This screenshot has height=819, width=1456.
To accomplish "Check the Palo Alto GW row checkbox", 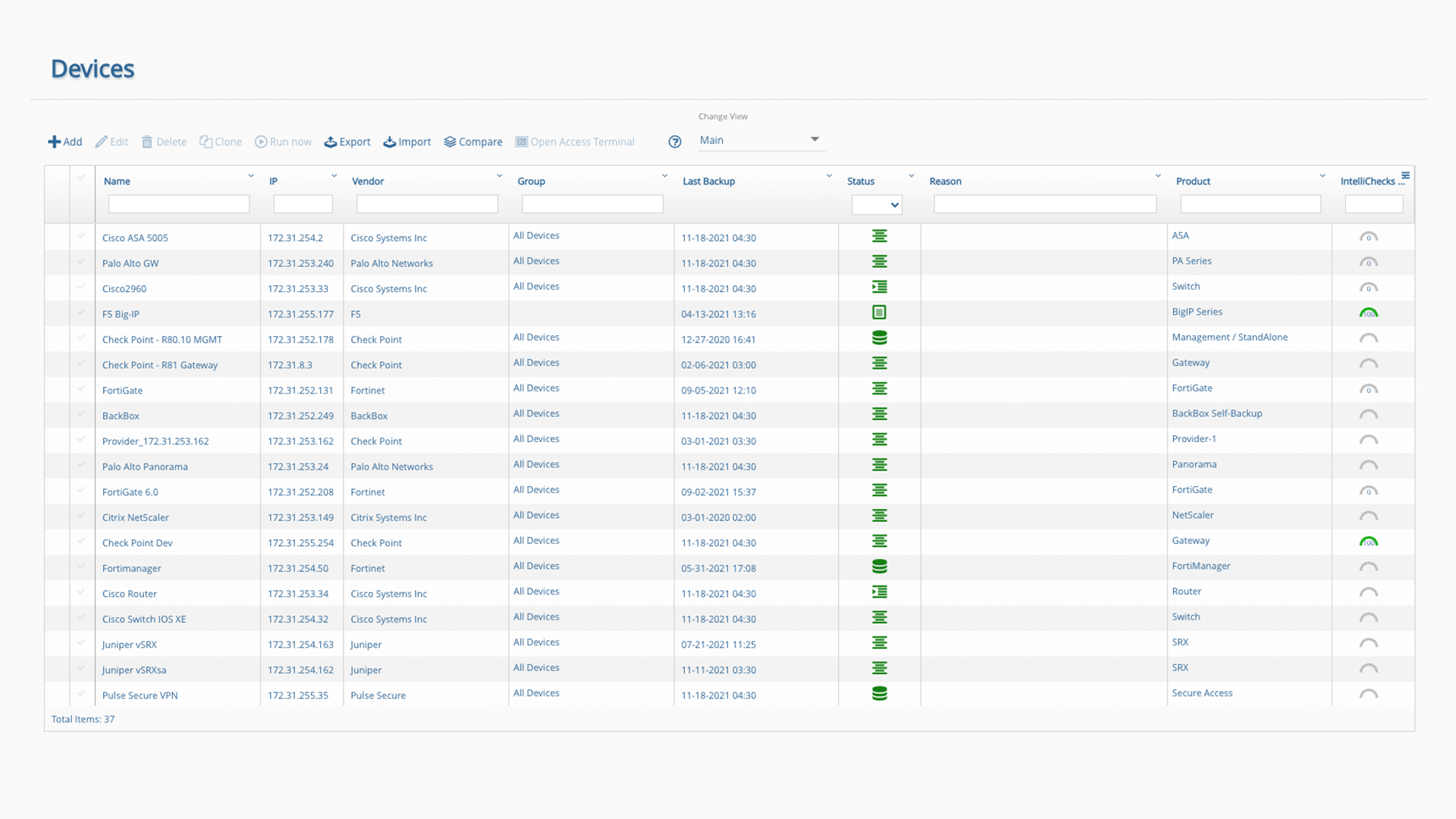I will 80,262.
